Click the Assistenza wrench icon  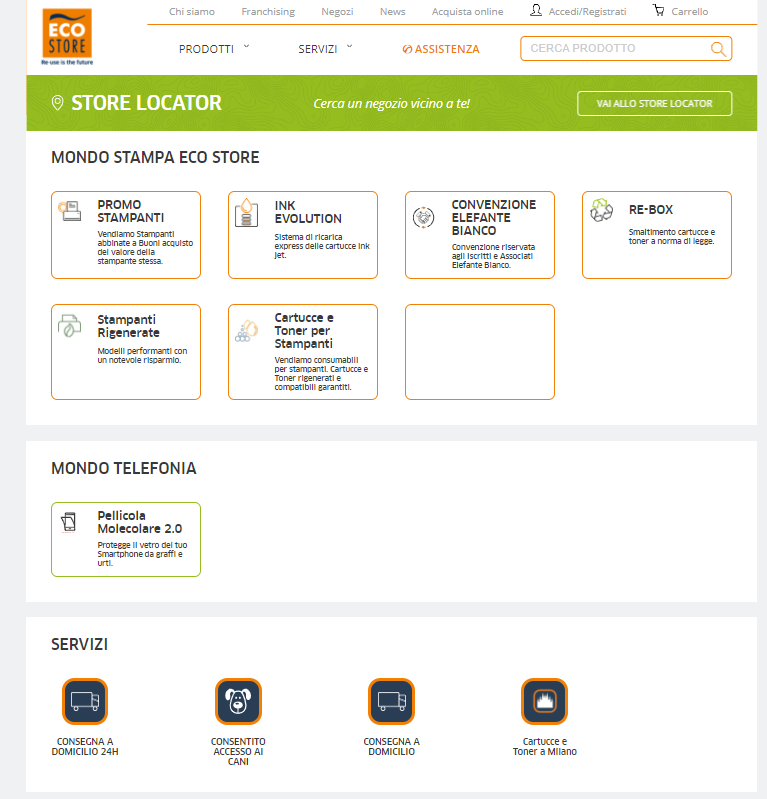[x=407, y=49]
